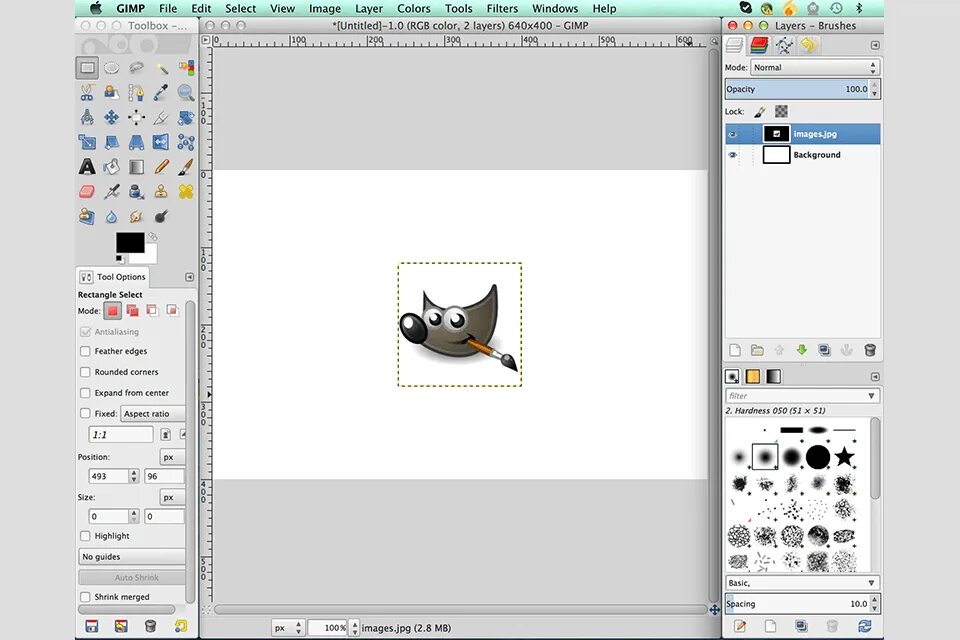Open the status bar px unit dropdown
The image size is (960, 640).
(x=288, y=628)
